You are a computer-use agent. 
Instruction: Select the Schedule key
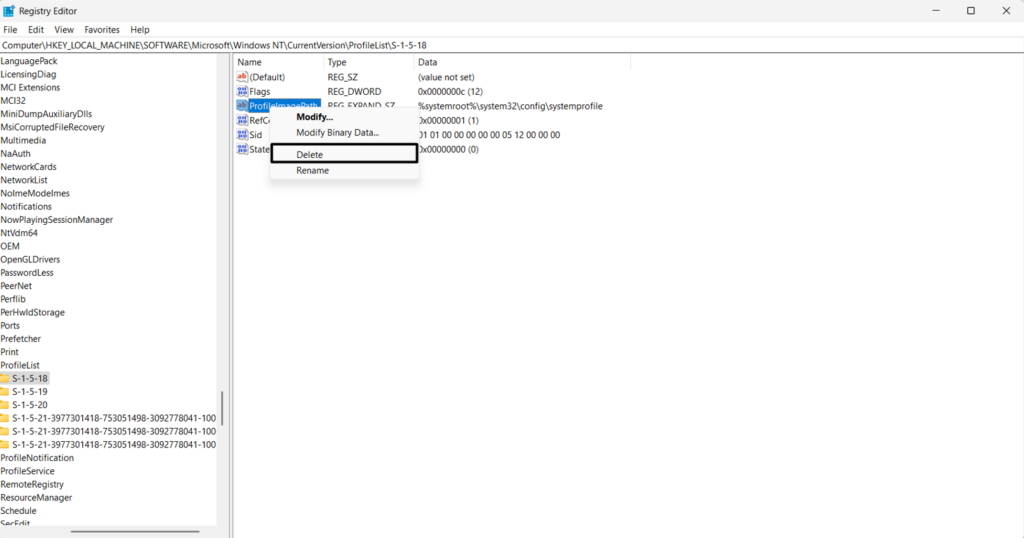(x=18, y=511)
